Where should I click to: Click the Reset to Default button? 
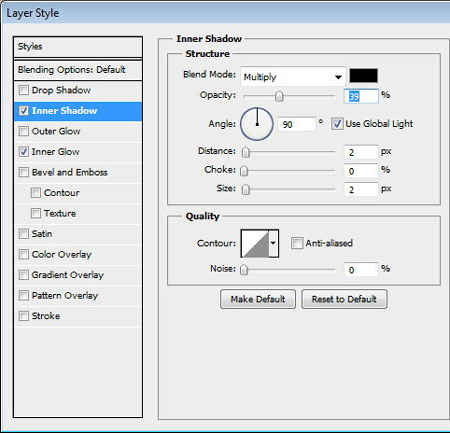[x=344, y=299]
